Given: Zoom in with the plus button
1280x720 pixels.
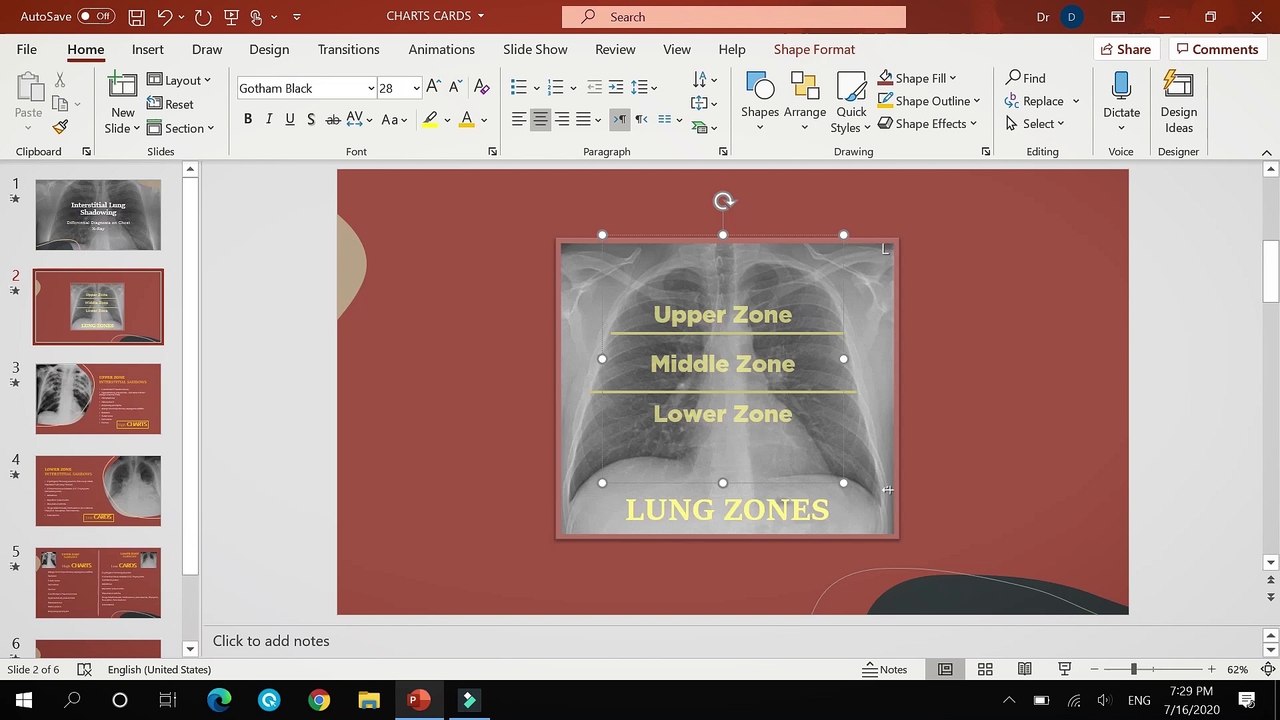Looking at the screenshot, I should point(1211,670).
